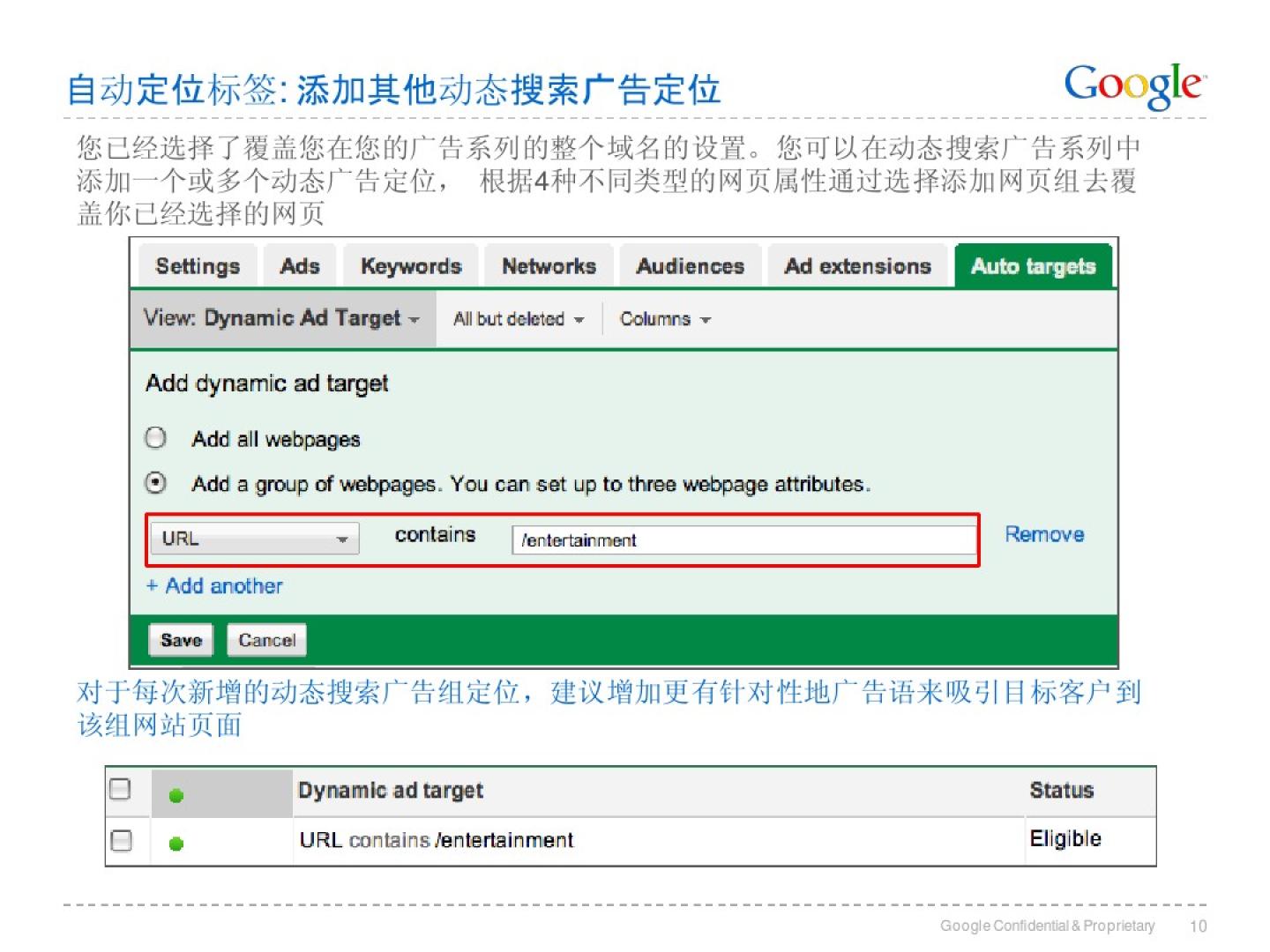Select 'Add a group of webpages' radio option
Image resolution: width=1270 pixels, height=952 pixels.
coord(156,483)
